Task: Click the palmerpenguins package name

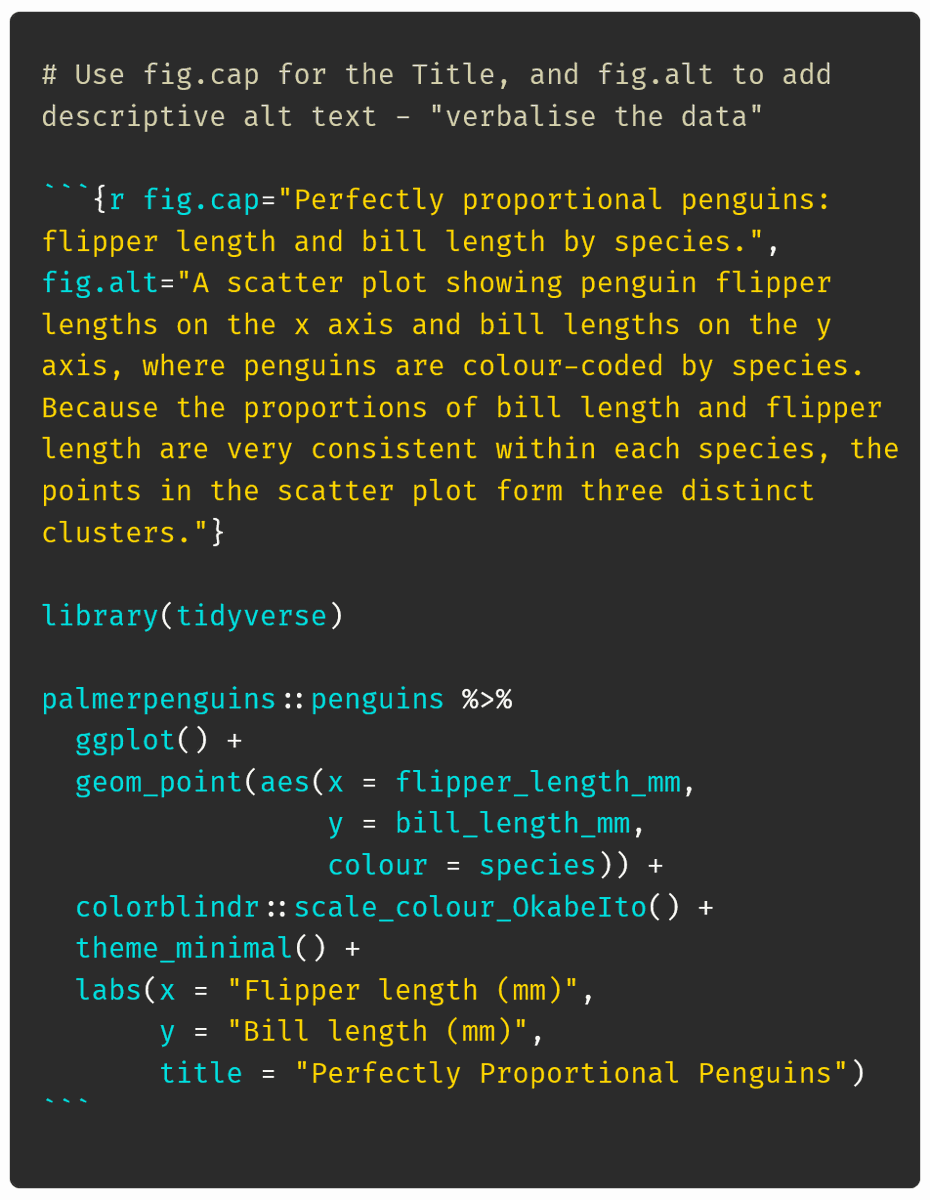Action: (159, 699)
